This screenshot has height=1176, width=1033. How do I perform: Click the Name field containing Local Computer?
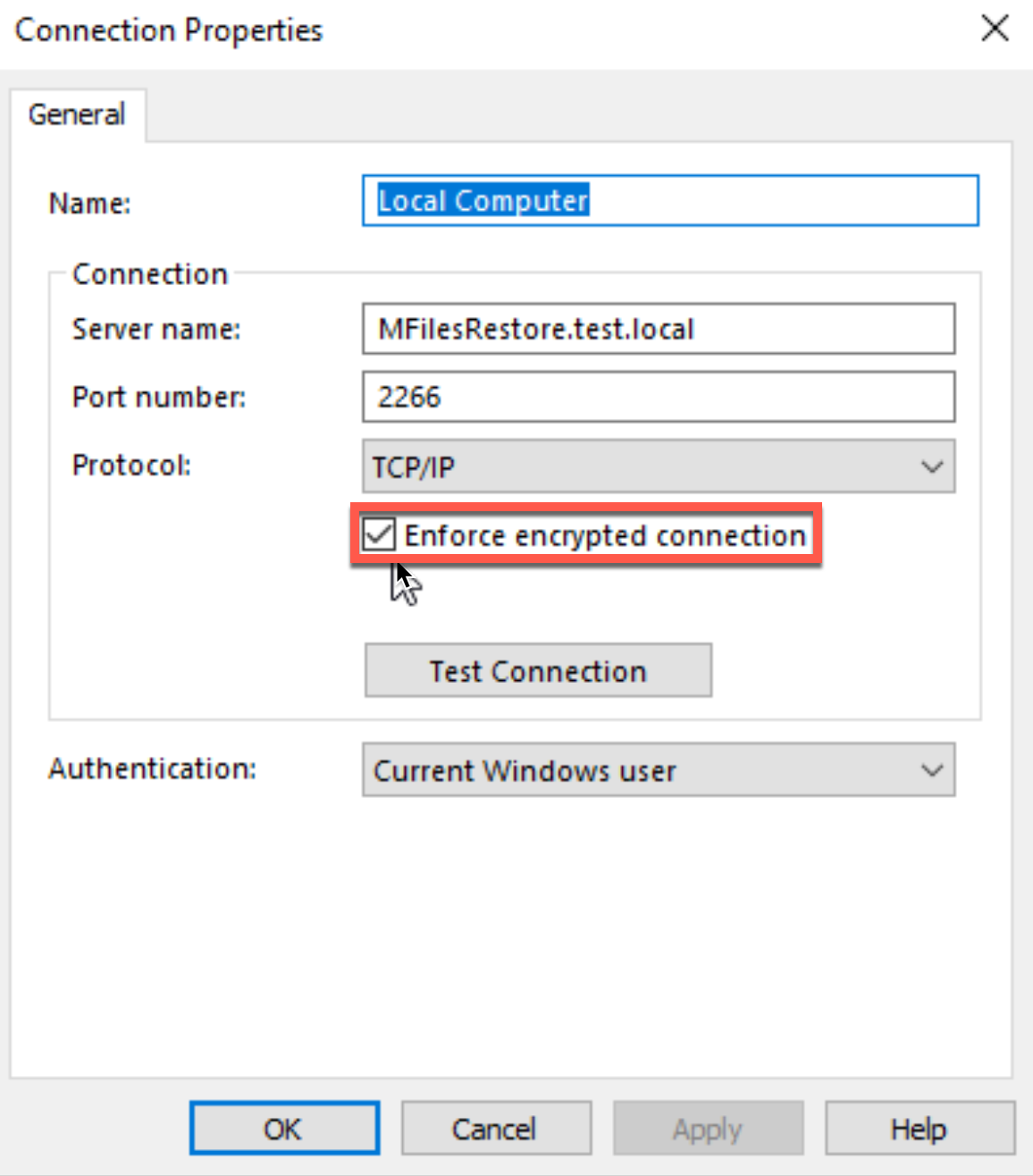click(x=670, y=200)
